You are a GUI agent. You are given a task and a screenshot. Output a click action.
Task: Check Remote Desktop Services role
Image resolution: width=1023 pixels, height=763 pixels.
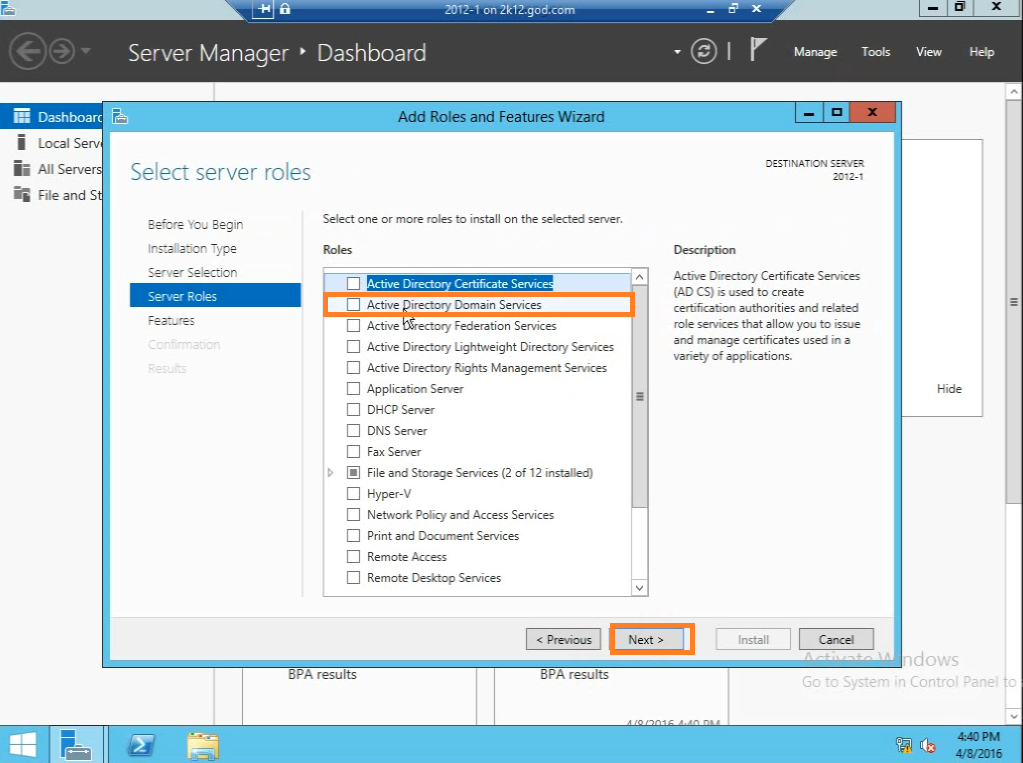tap(354, 578)
